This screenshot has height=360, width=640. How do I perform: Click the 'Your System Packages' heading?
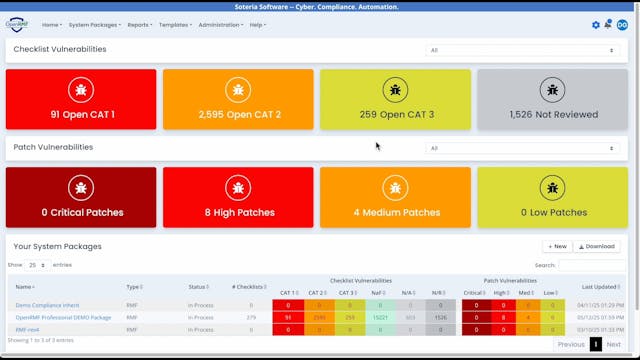coord(58,247)
